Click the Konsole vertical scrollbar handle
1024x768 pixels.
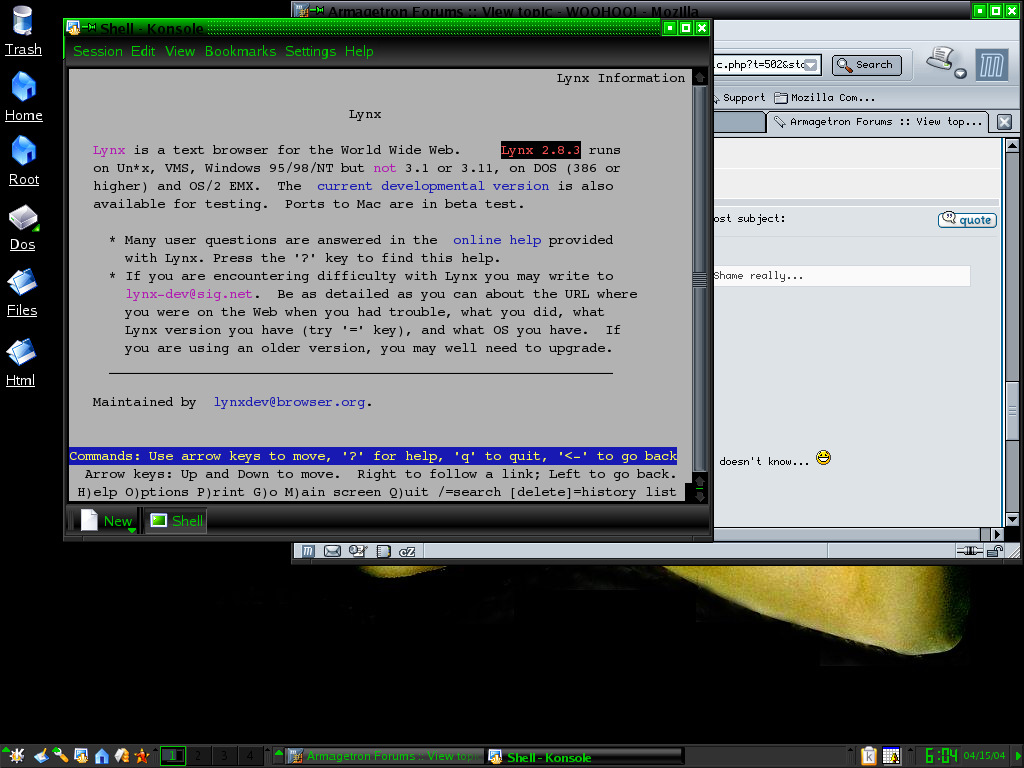click(699, 279)
